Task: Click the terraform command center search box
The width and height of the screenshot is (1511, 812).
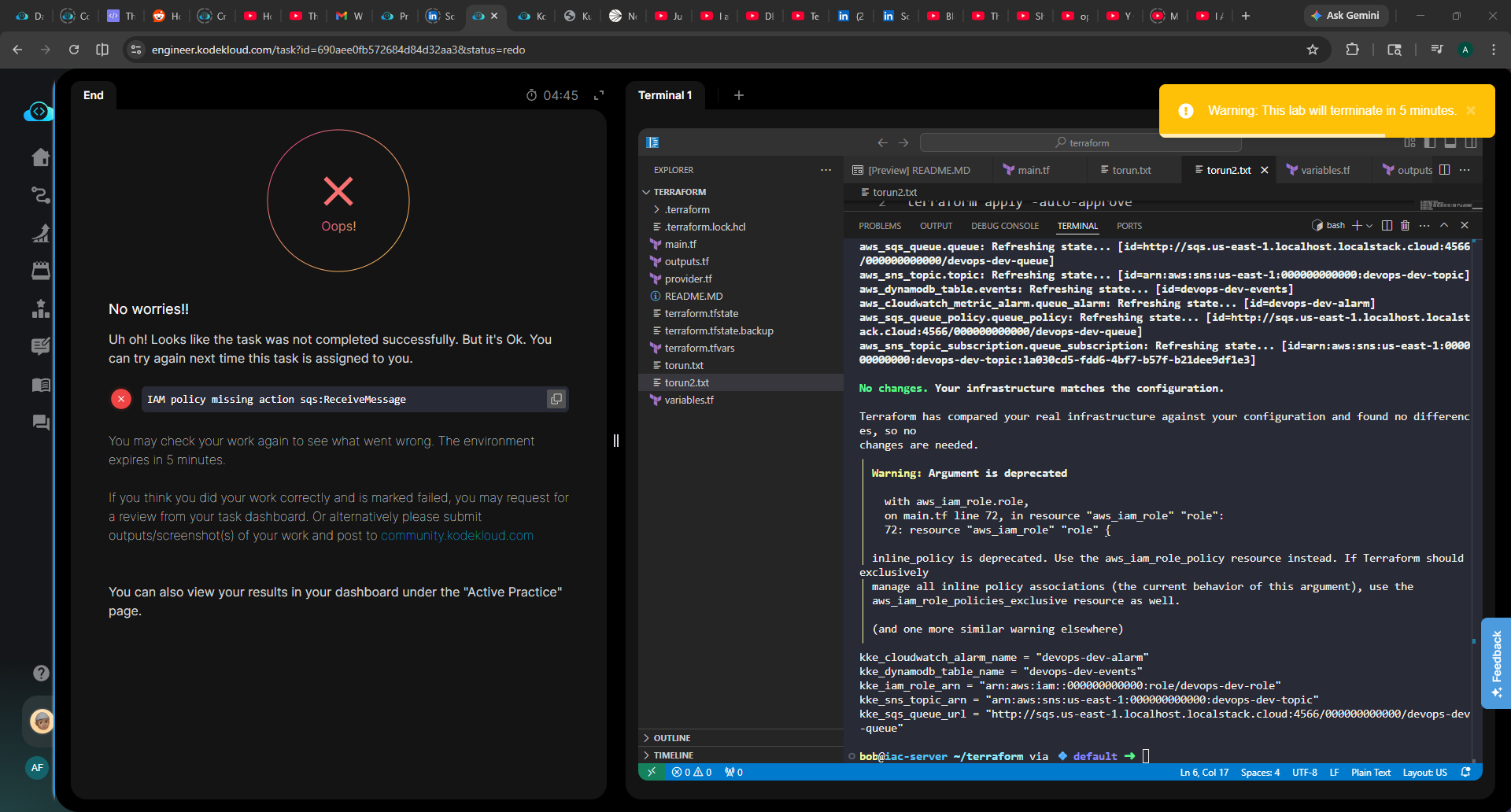Action: click(x=1081, y=142)
